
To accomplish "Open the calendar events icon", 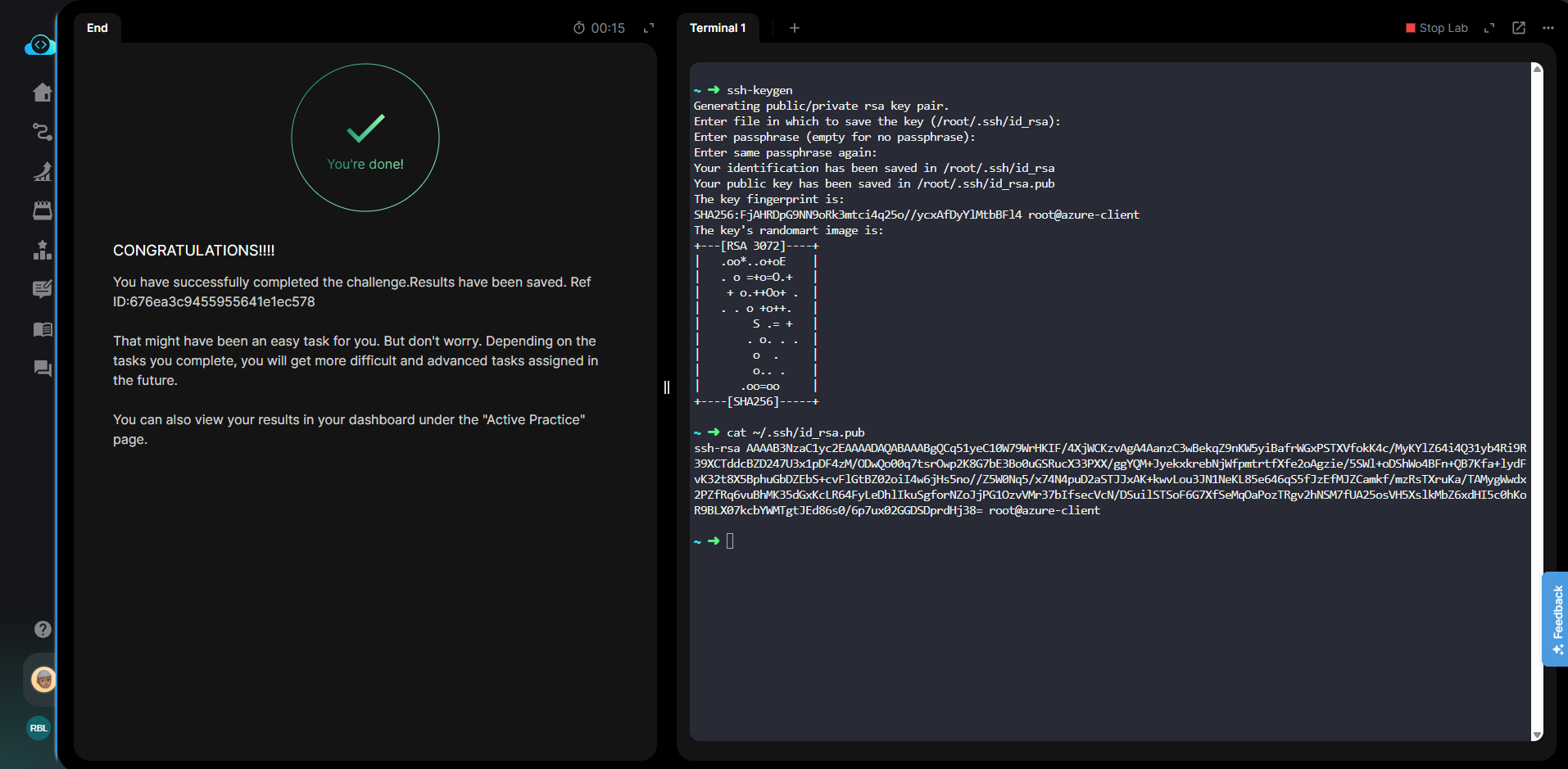I will click(43, 210).
